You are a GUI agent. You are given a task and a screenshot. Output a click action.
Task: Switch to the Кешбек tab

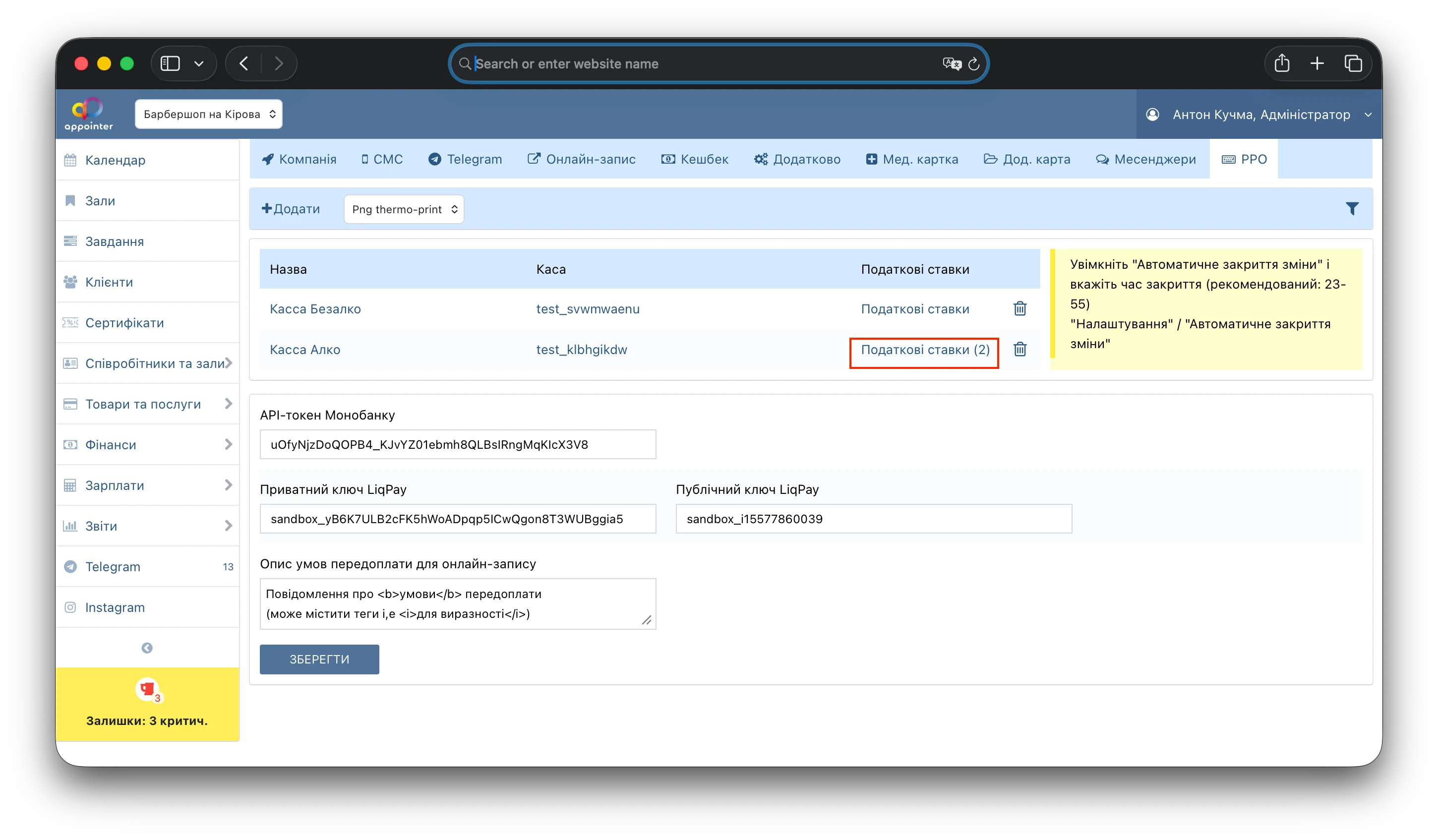coord(695,159)
